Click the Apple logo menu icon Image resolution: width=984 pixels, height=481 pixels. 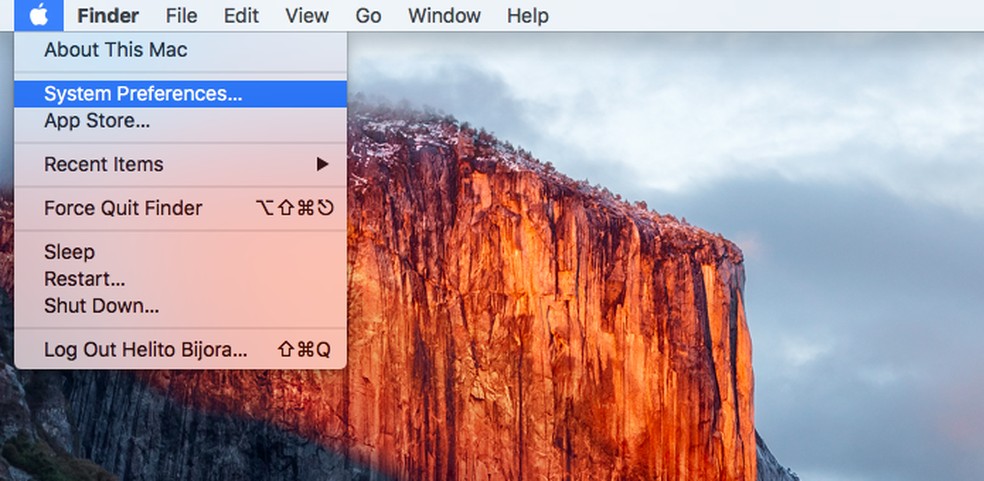39,15
